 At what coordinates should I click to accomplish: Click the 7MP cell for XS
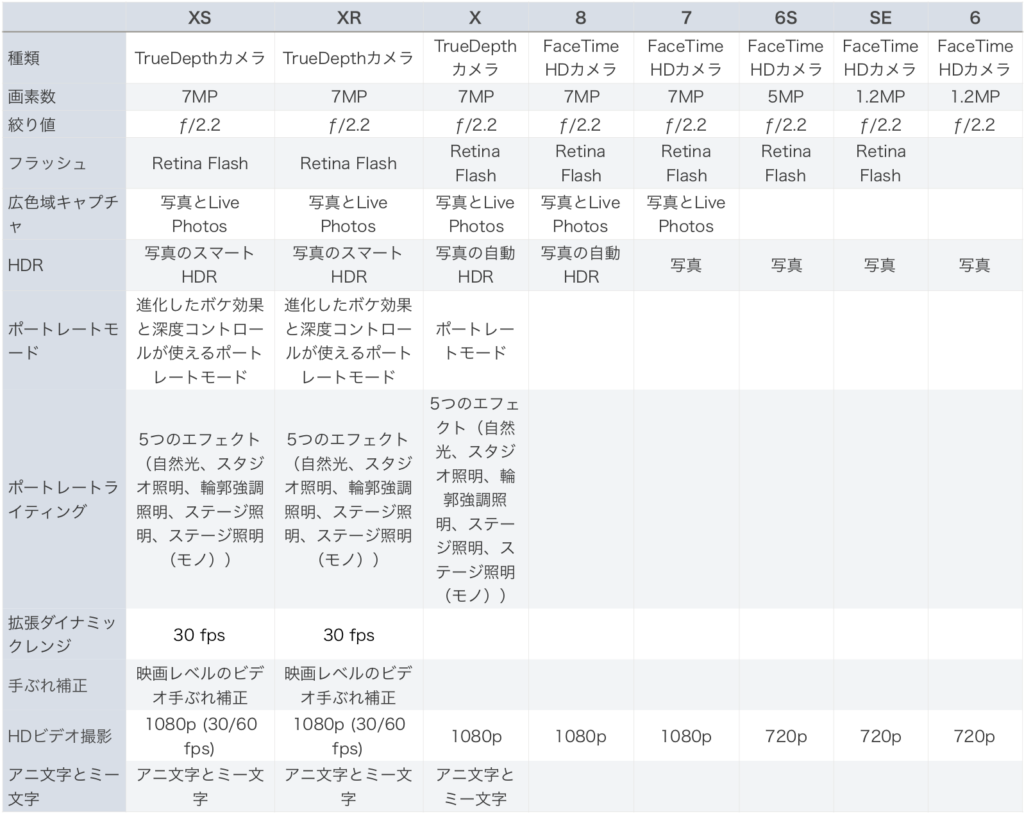[200, 97]
